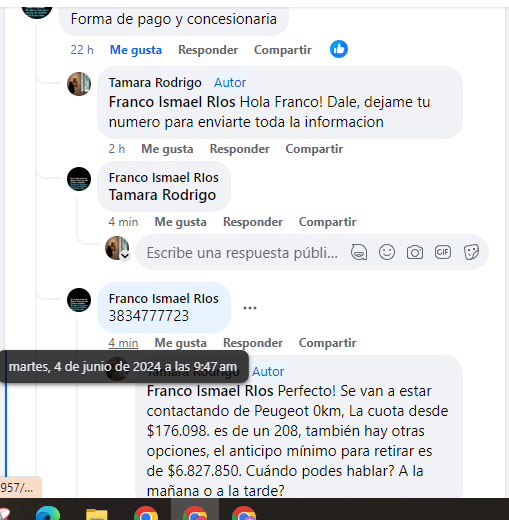Open the GIF picker in reply box

(443, 252)
